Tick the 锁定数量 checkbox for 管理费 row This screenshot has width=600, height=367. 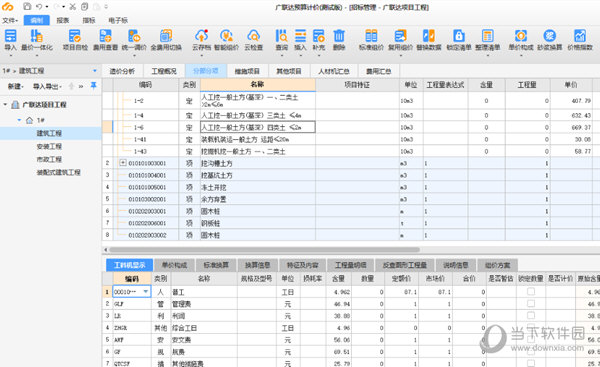tap(531, 303)
